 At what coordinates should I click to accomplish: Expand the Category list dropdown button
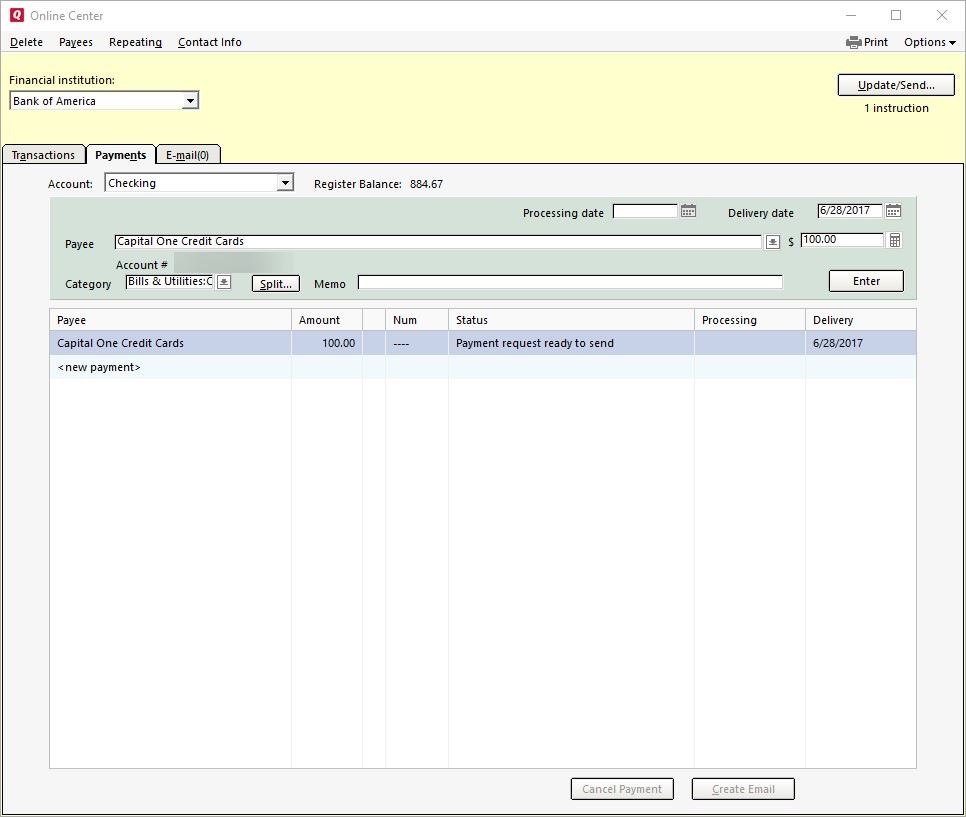coord(224,282)
